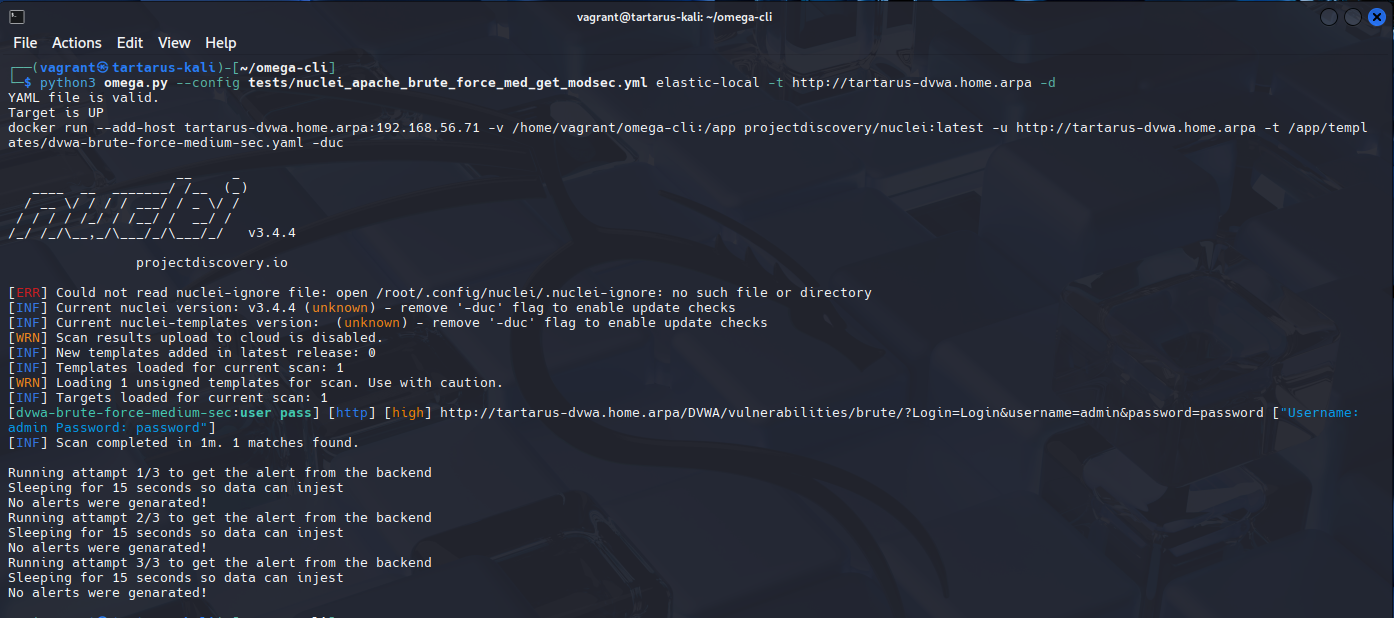1394x618 pixels.
Task: Open the Actions menu
Action: click(77, 43)
